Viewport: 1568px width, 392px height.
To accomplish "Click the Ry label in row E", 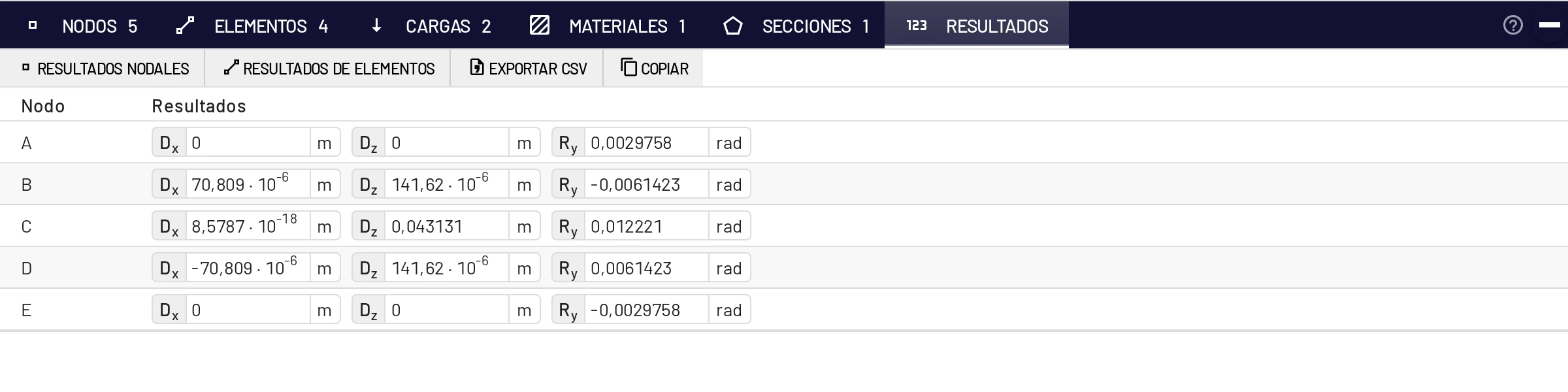I will click(x=568, y=310).
